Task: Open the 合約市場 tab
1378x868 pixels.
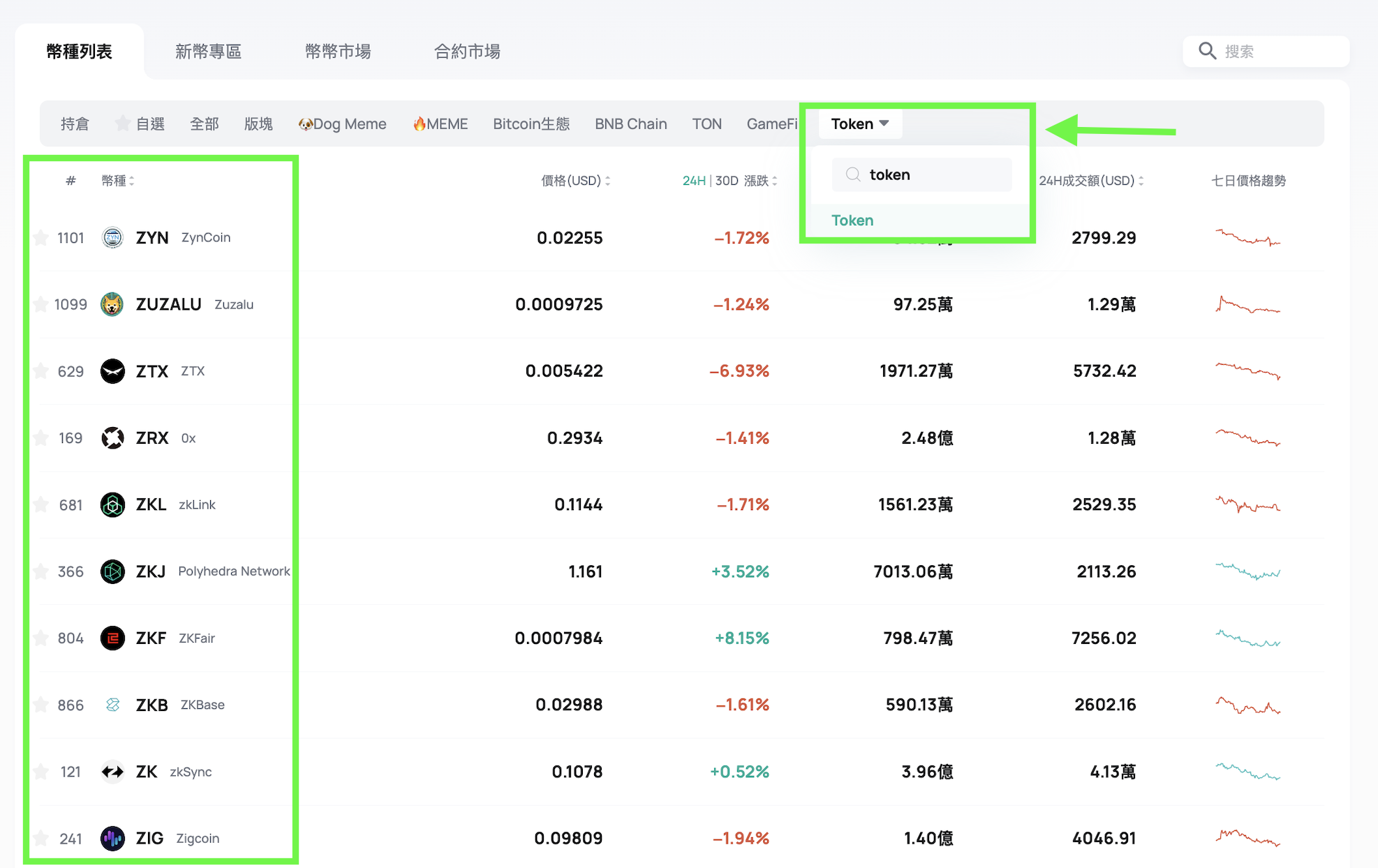Action: pyautogui.click(x=467, y=52)
